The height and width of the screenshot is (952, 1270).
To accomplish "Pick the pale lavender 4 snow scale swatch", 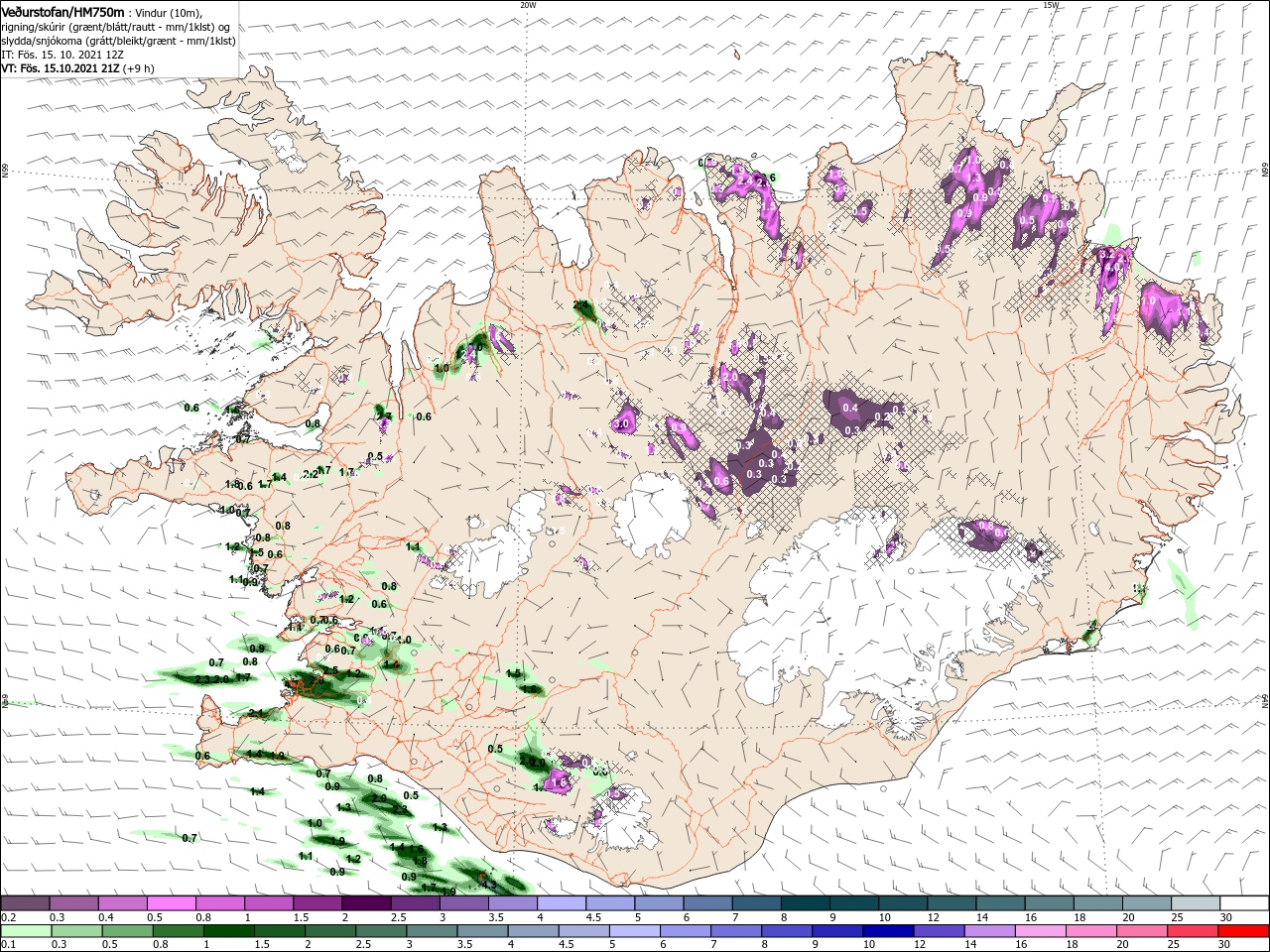I will [x=562, y=903].
